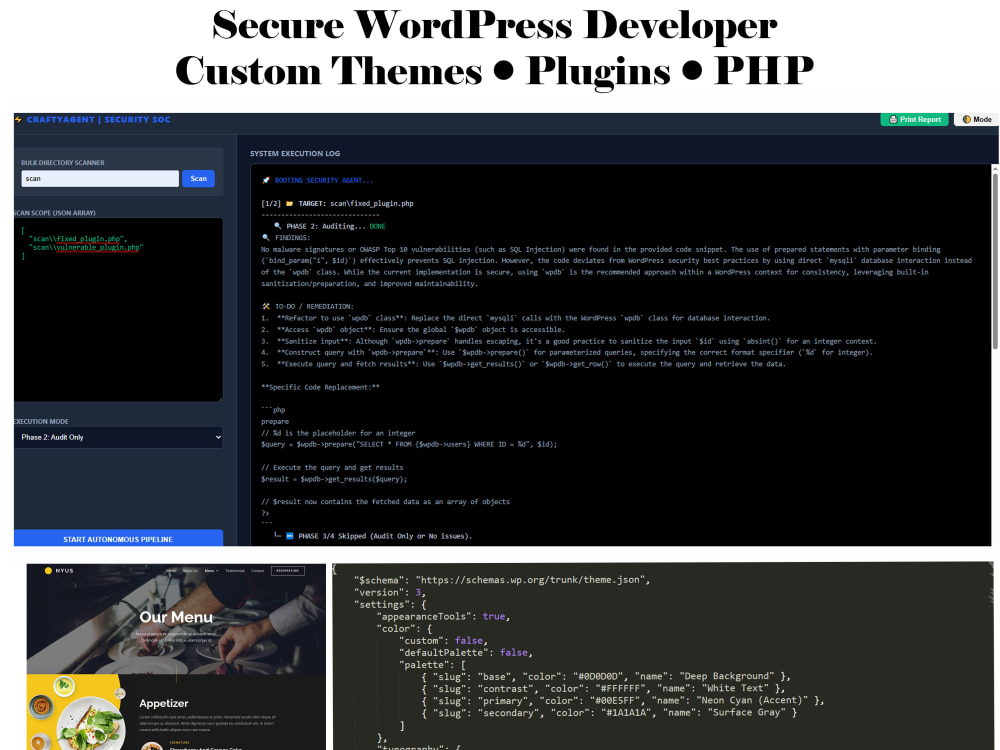This screenshot has width=1000, height=750.
Task: Click the "version": 3 line in the JSON
Action: [390, 592]
